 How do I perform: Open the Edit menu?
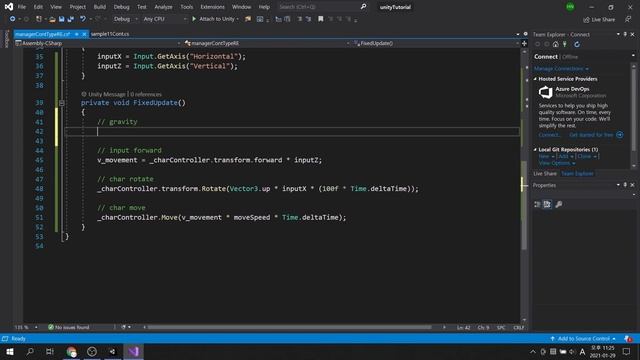point(38,7)
